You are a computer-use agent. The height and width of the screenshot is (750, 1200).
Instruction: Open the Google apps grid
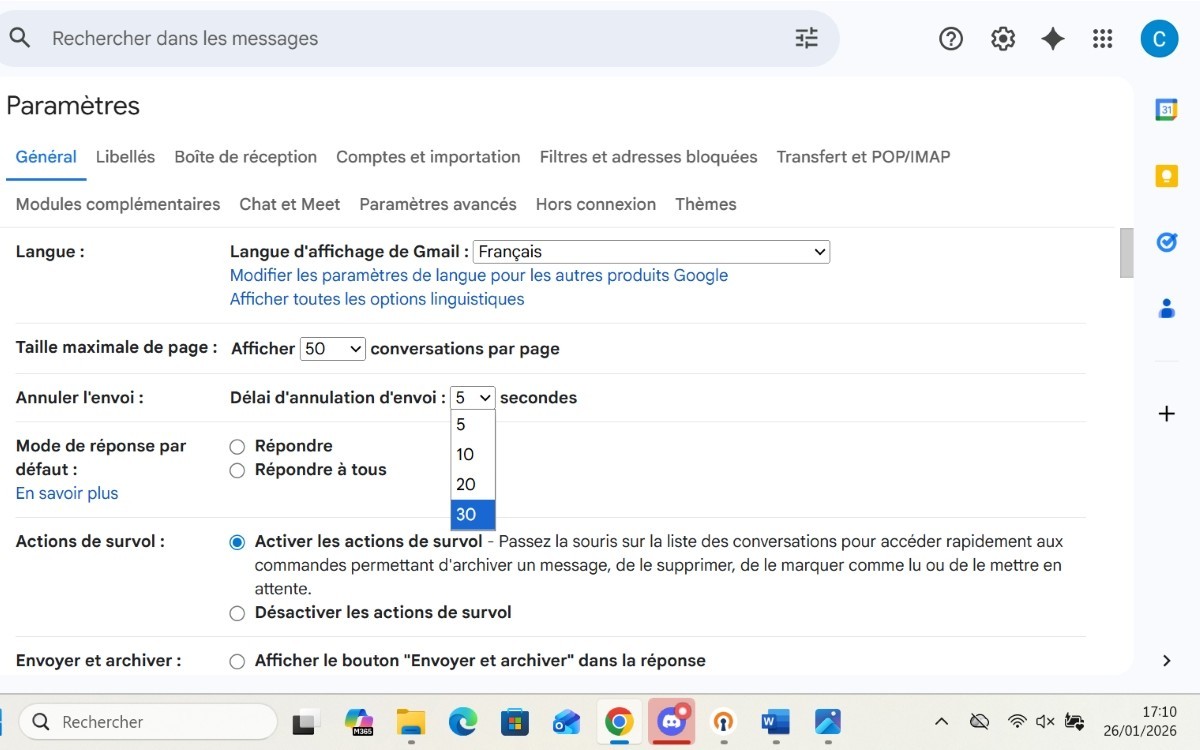1102,38
